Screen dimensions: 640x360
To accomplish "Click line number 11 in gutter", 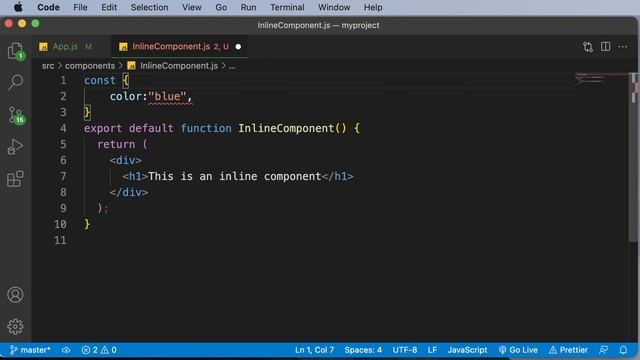I will (60, 240).
